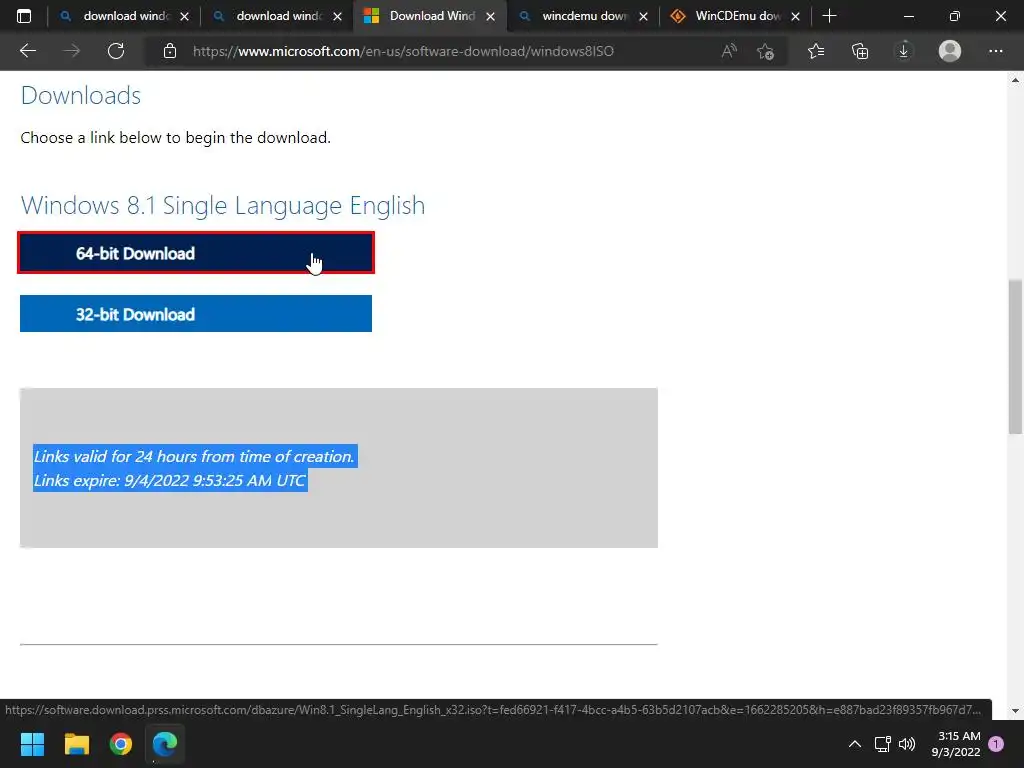The image size is (1024, 768).
Task: Click the page vertical scrollbar thumb
Action: (1015, 357)
